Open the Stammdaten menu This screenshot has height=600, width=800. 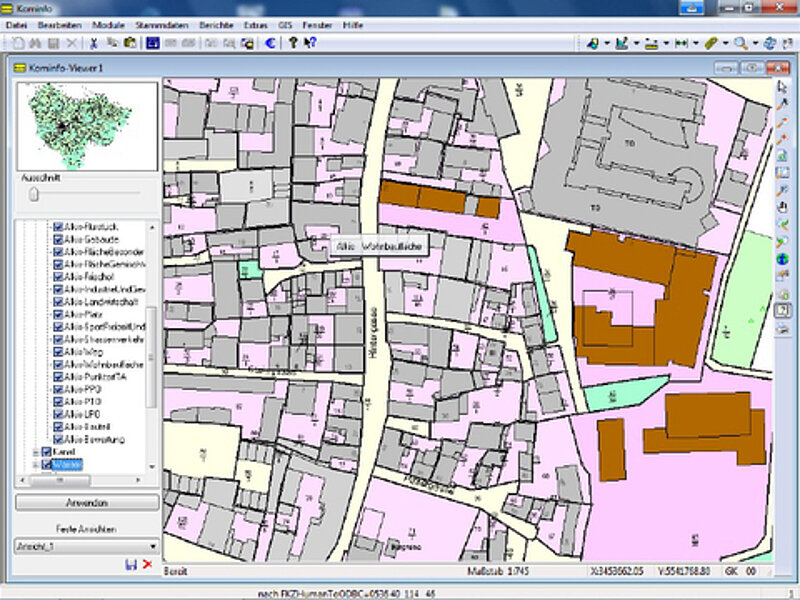pos(162,25)
